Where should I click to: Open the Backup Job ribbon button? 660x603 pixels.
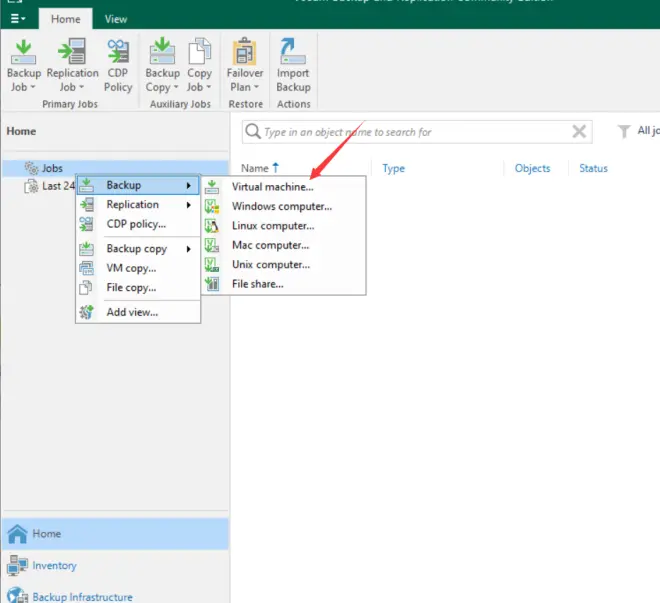click(24, 65)
